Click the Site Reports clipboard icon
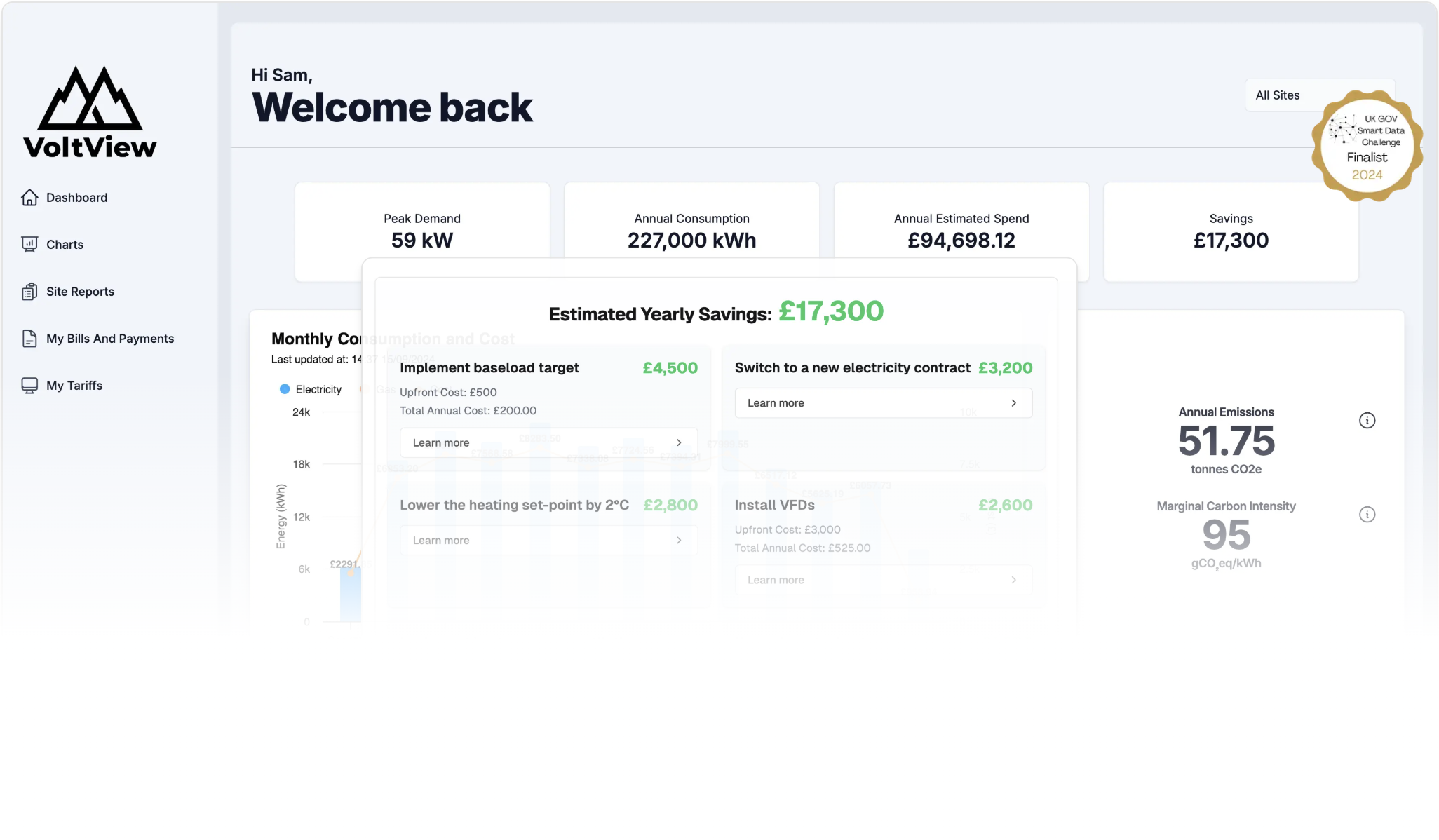This screenshot has height=840, width=1439. click(x=29, y=292)
